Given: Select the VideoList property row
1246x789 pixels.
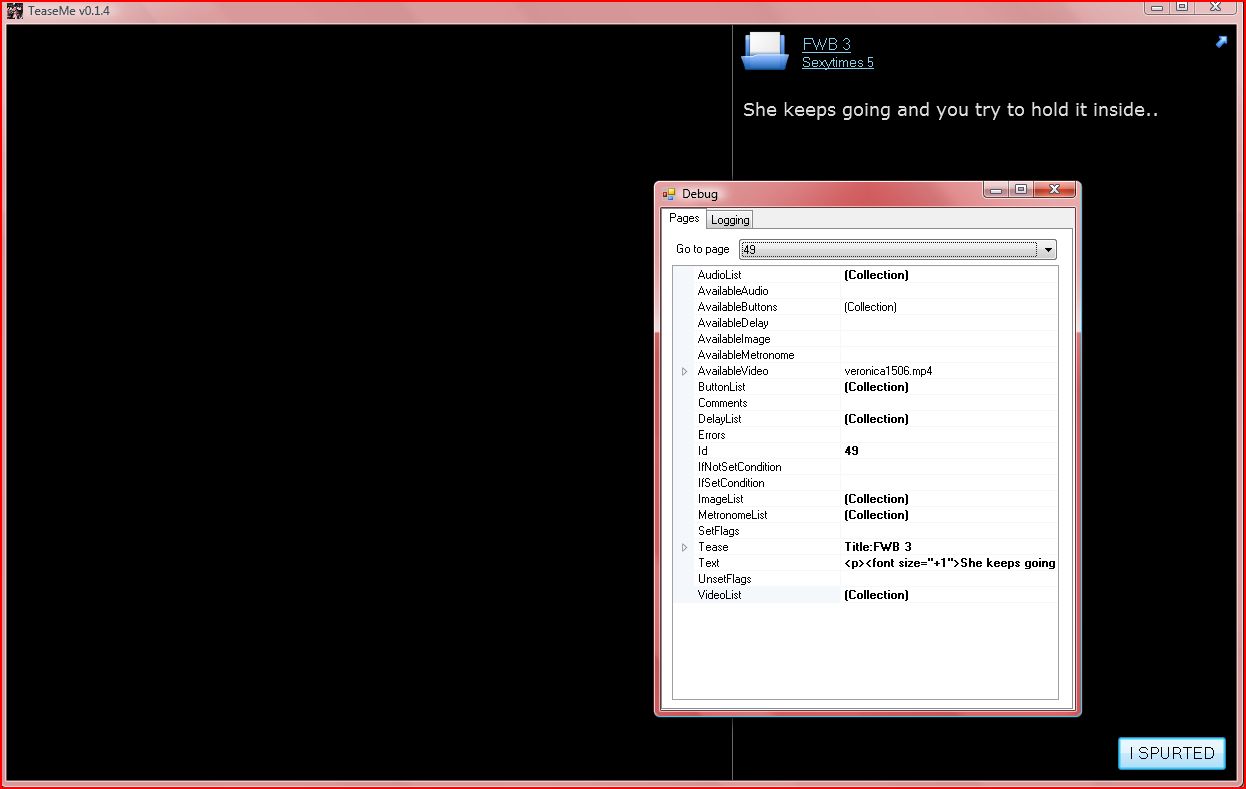Looking at the screenshot, I should (x=865, y=595).
